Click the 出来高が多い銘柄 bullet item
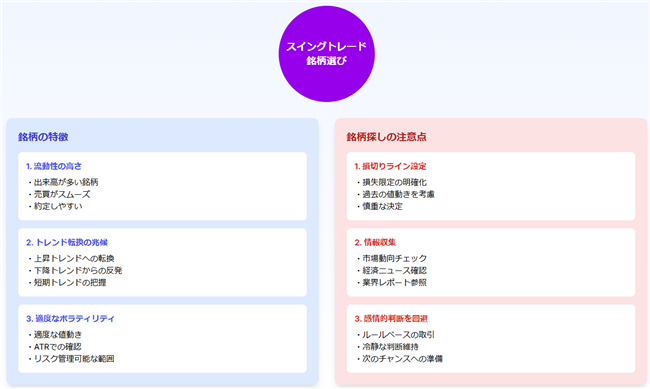This screenshot has width=650, height=389. 63,182
